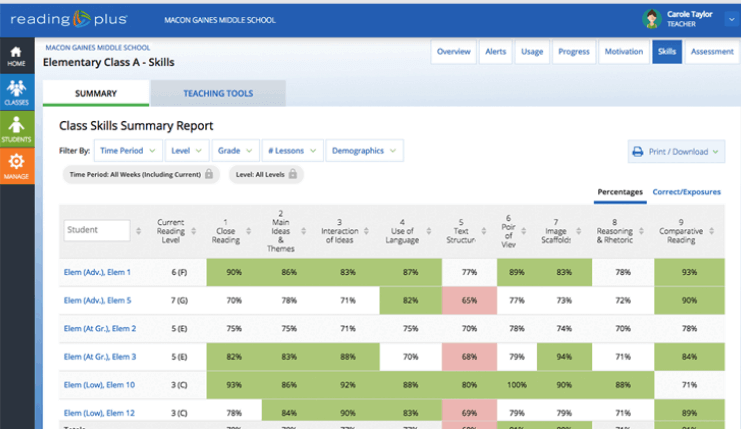Switch view to Percentages
This screenshot has width=741, height=429.
(x=620, y=192)
